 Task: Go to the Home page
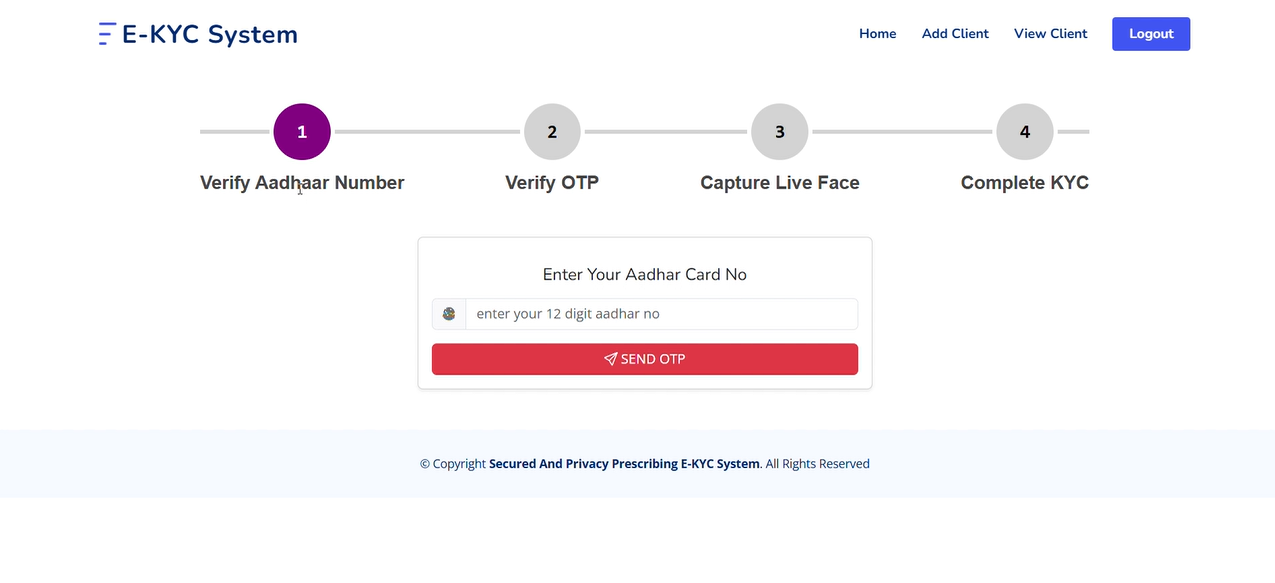pyautogui.click(x=877, y=34)
